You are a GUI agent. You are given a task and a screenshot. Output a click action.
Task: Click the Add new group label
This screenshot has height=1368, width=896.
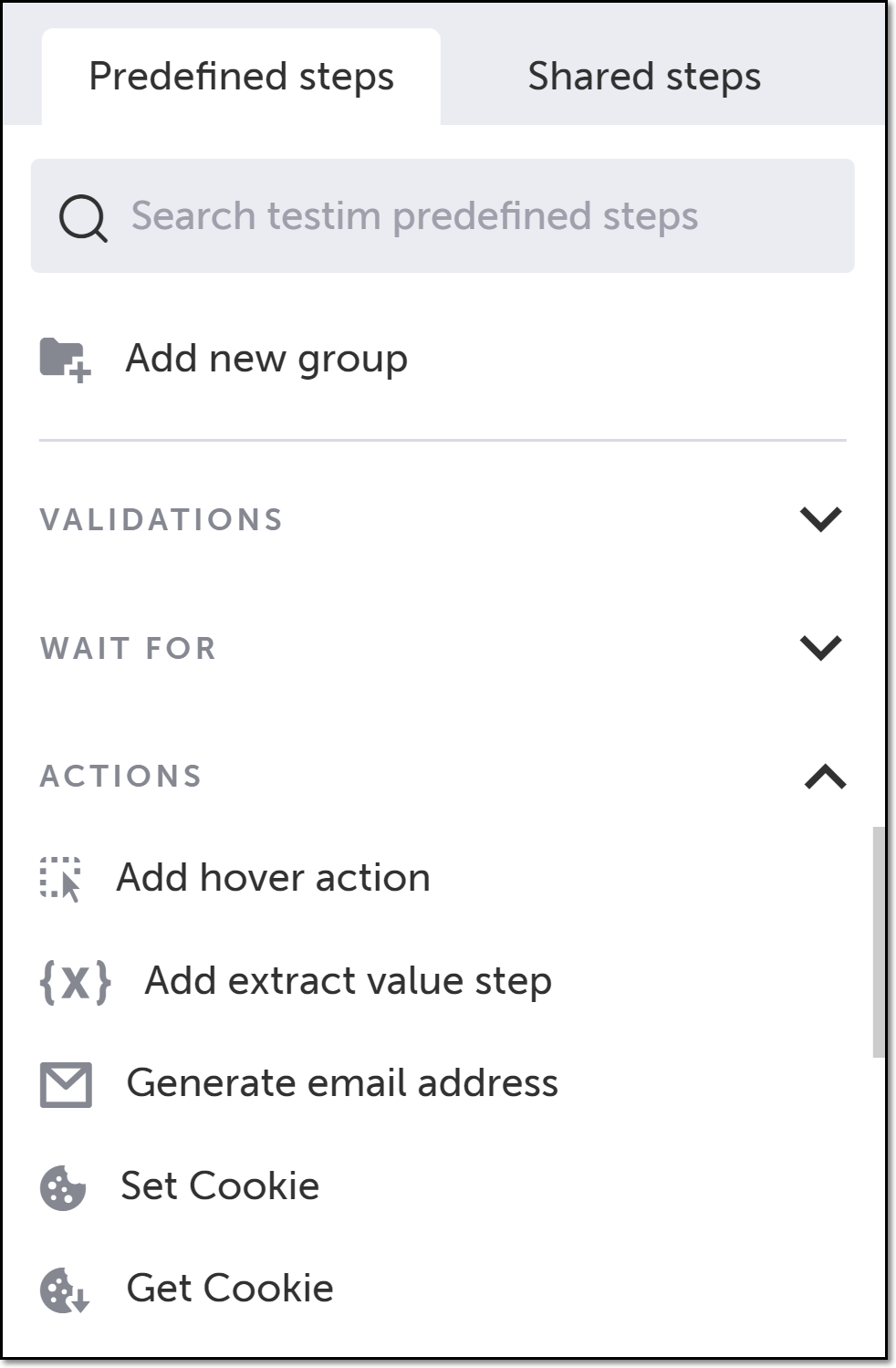pos(266,359)
